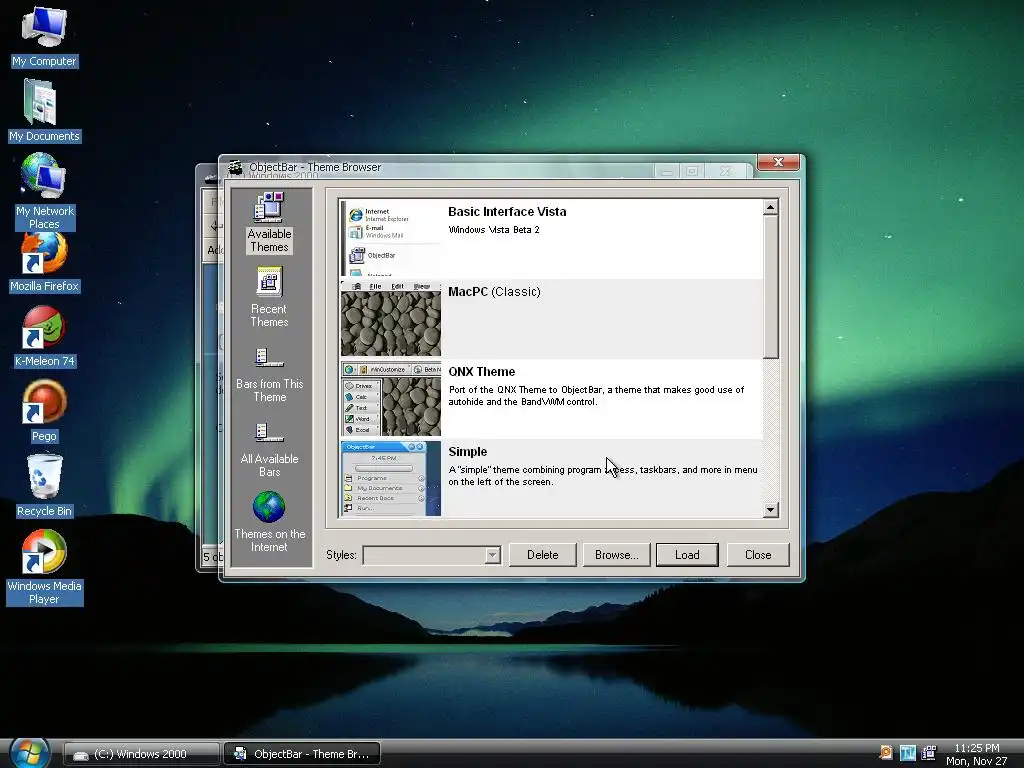Click the ObjectBar tray icon
This screenshot has width=1024, height=768.
[x=928, y=753]
